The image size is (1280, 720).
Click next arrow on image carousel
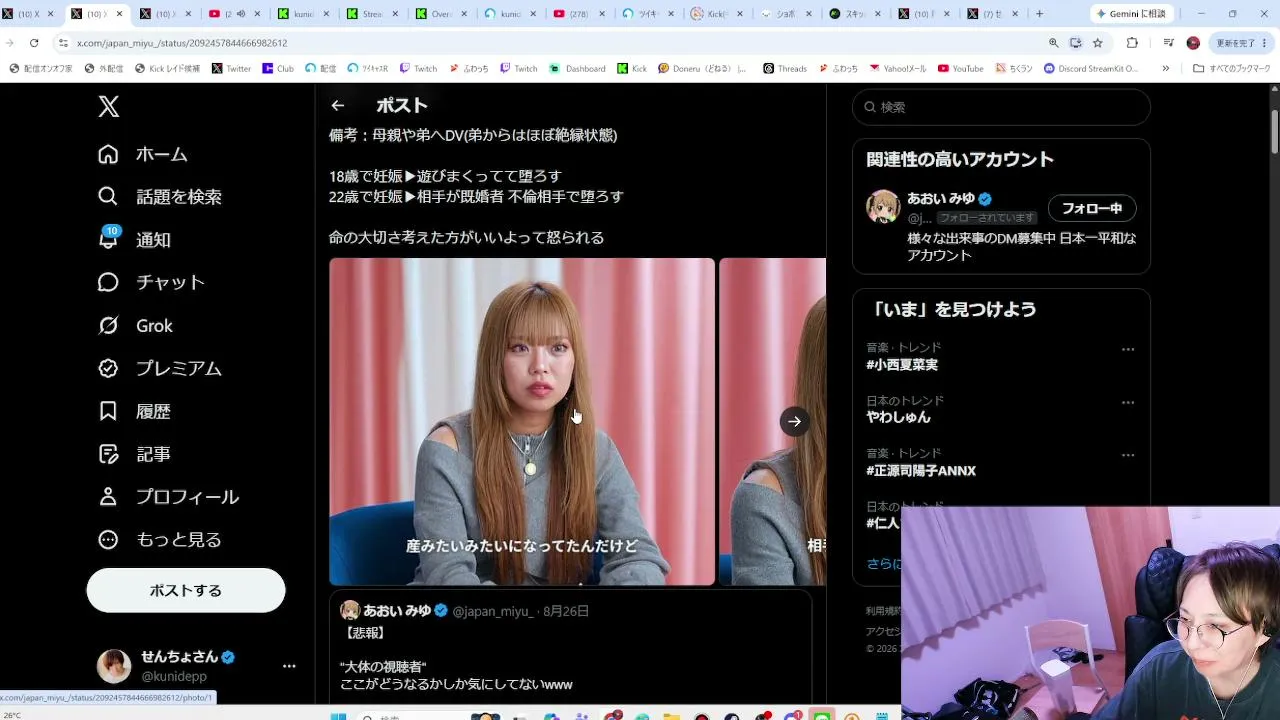pos(794,421)
